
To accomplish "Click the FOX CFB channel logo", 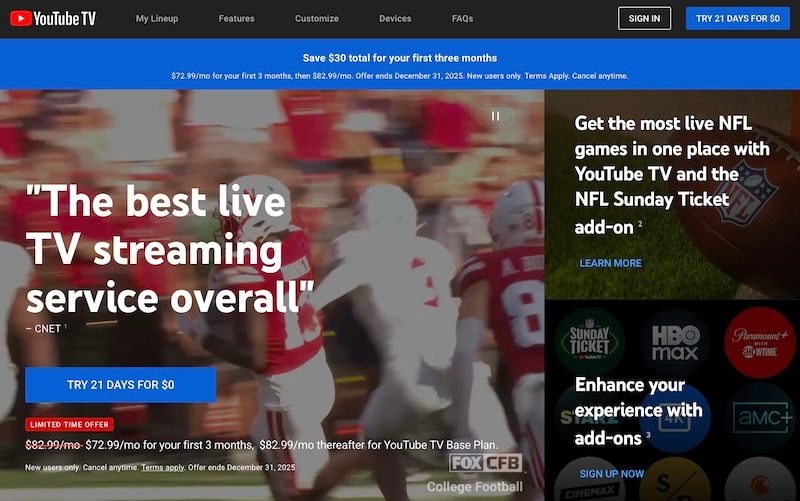I will click(485, 463).
